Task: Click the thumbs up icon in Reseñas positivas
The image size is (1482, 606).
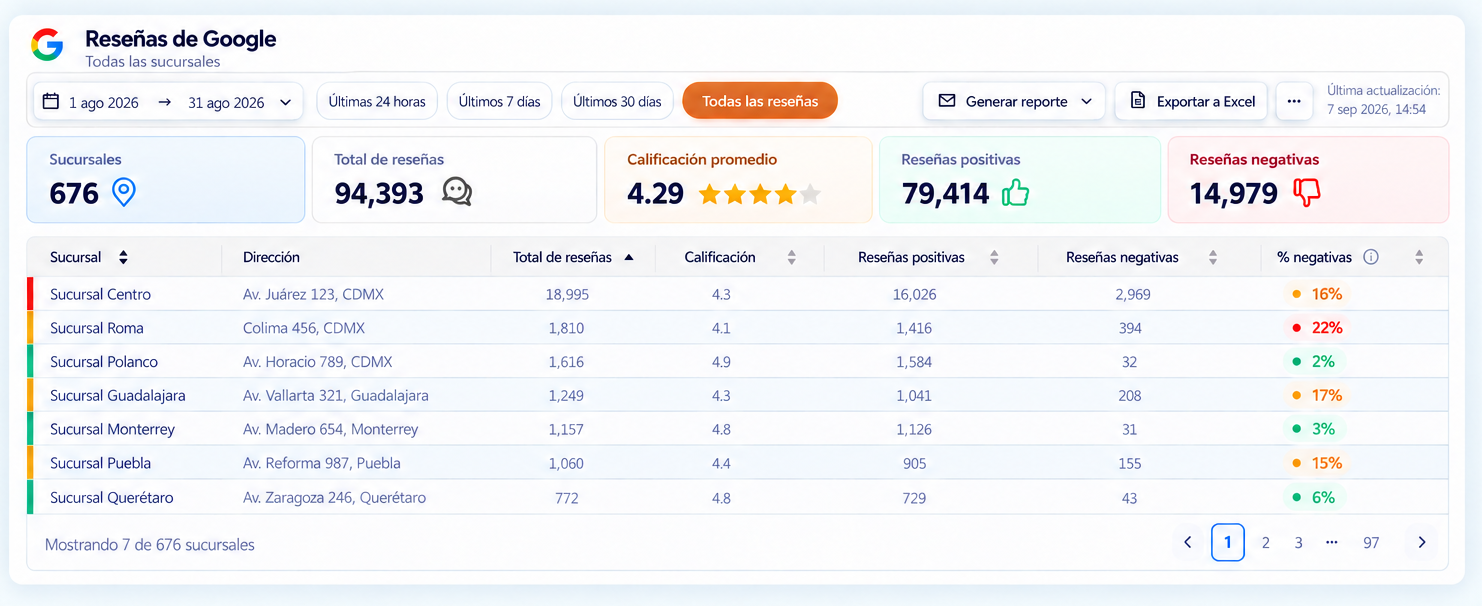Action: click(1015, 192)
